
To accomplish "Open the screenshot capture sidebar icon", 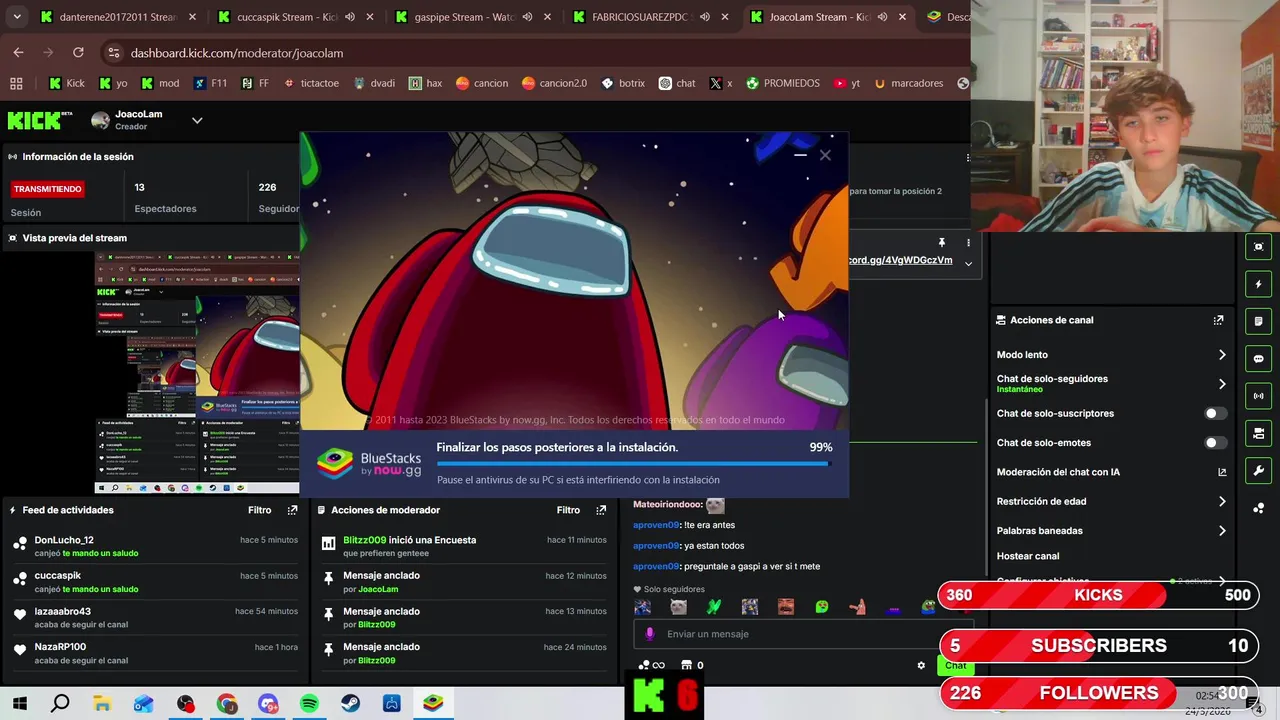I will pyautogui.click(x=1258, y=247).
